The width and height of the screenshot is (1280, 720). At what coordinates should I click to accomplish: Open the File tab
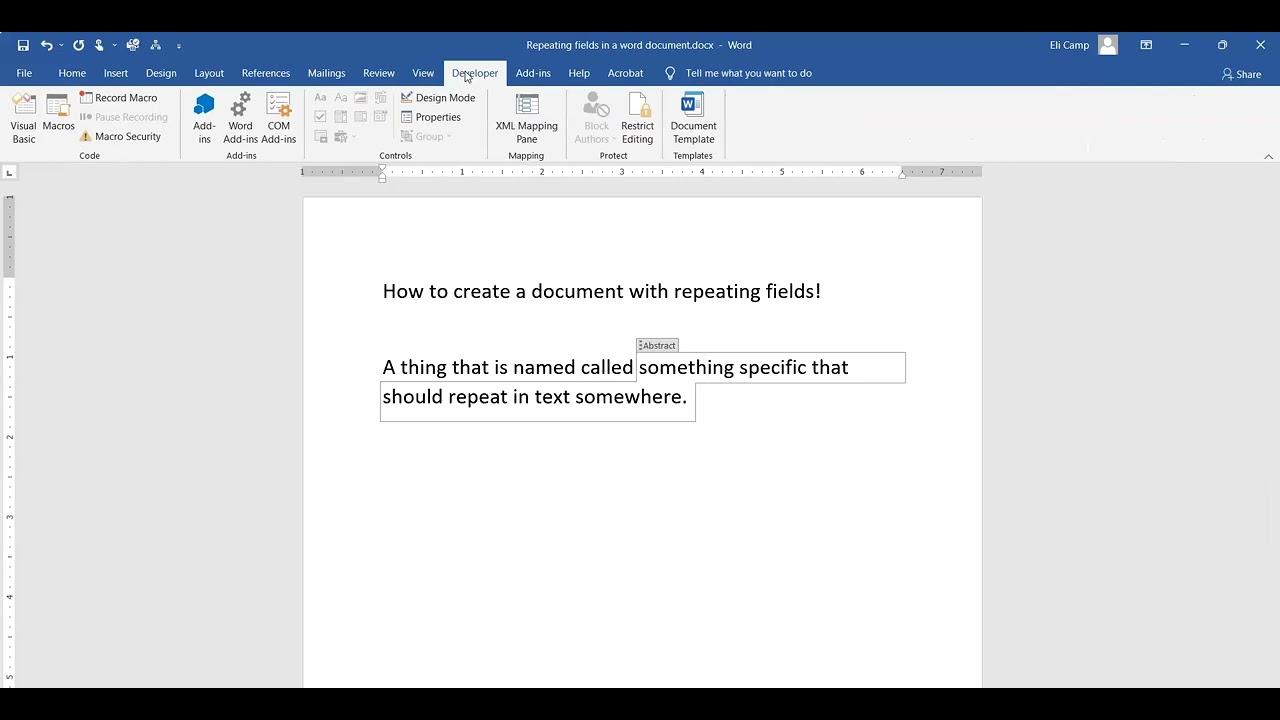click(x=24, y=73)
